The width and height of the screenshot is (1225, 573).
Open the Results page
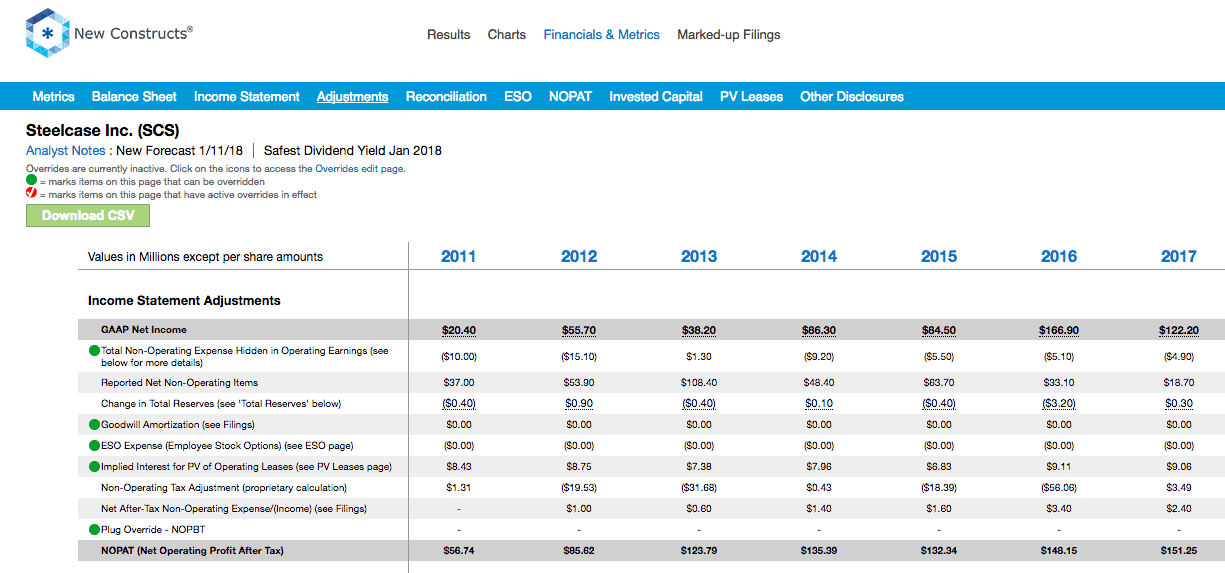448,34
